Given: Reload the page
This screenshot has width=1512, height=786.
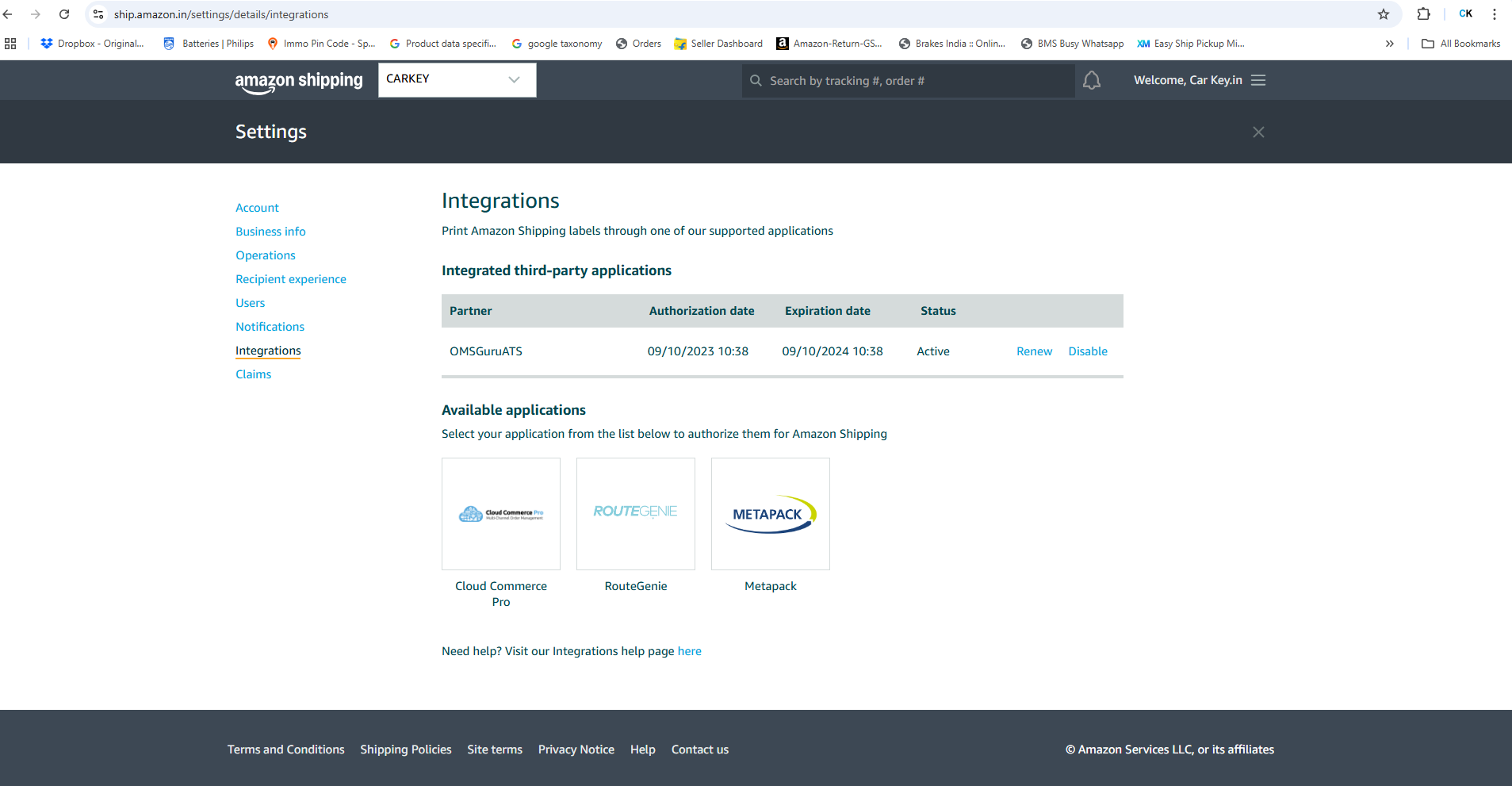Looking at the screenshot, I should [x=64, y=14].
